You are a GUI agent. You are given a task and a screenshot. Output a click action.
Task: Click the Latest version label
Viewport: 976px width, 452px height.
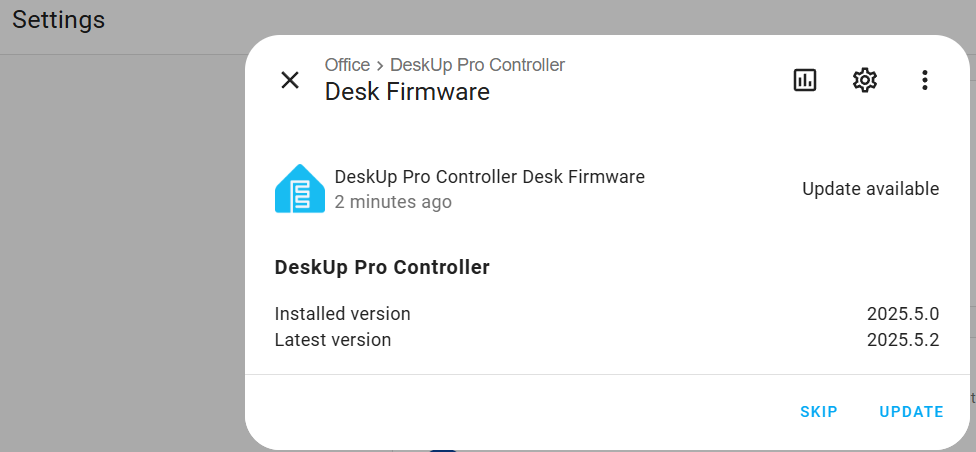(333, 340)
